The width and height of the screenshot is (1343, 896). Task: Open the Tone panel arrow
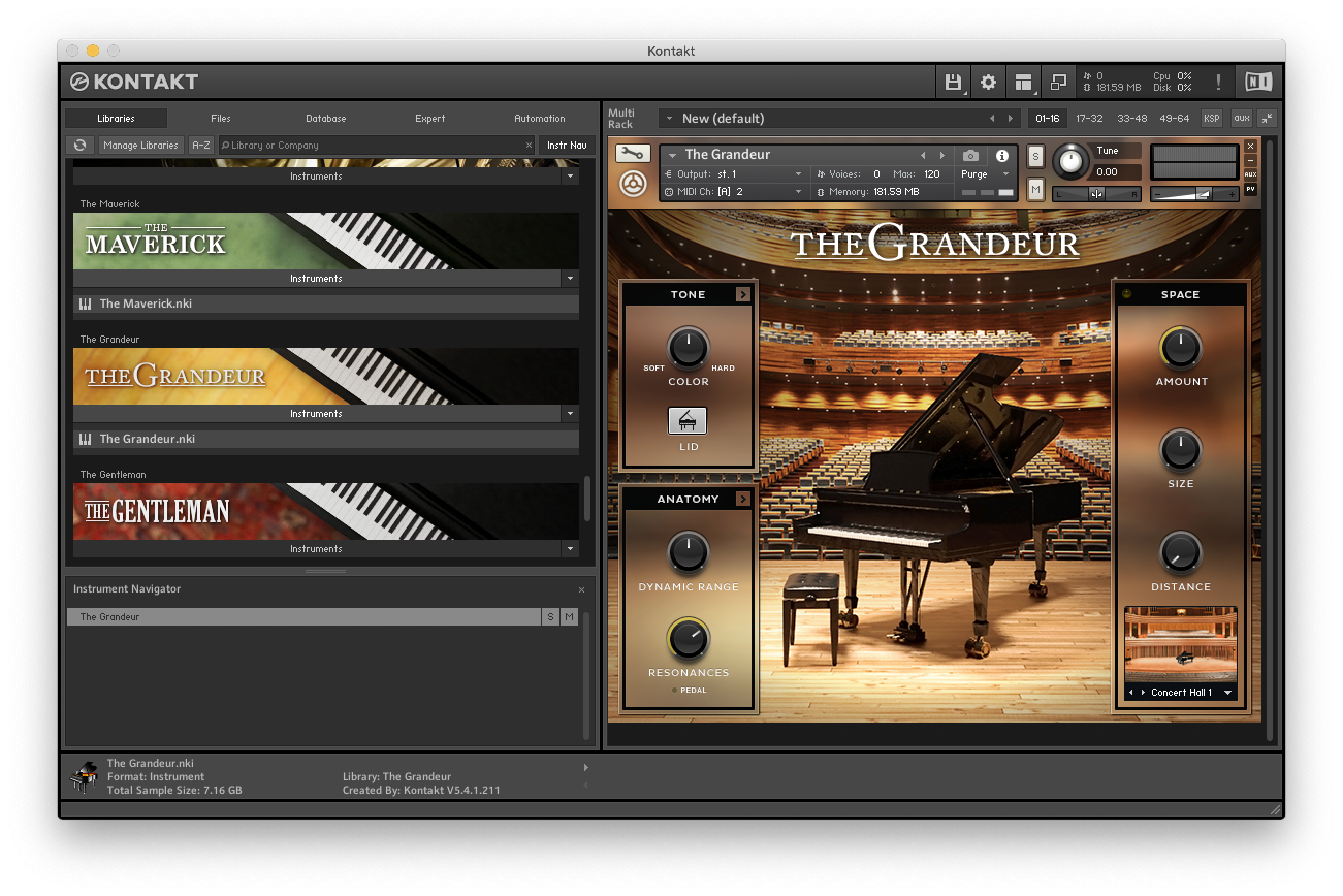743,294
